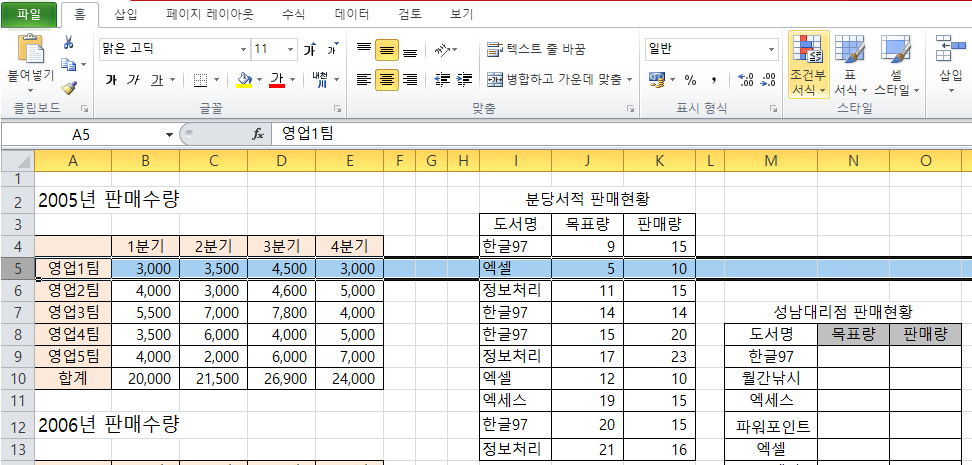Open the 맑은 고딕 font name dropdown

tap(244, 49)
